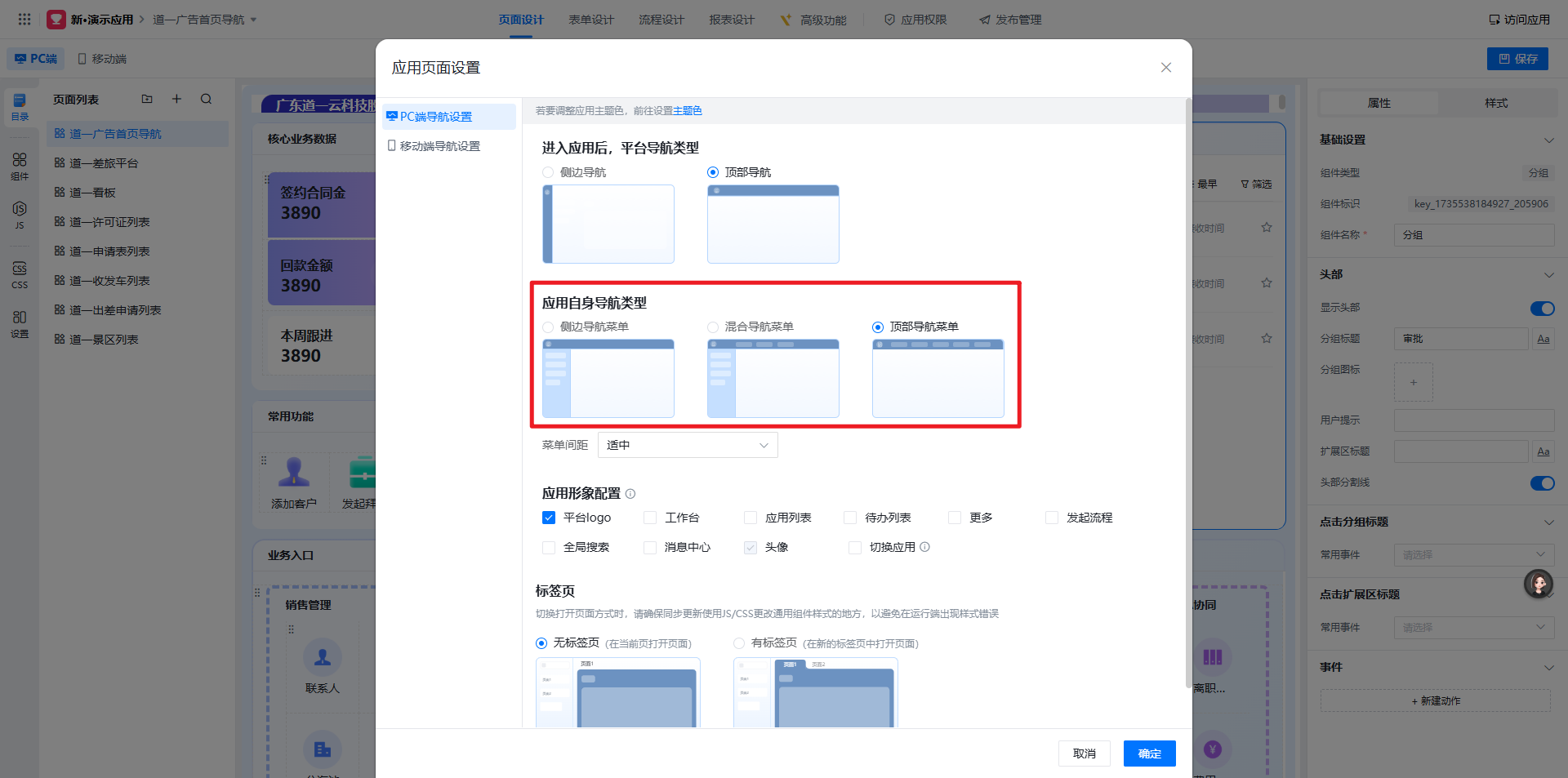Image resolution: width=1568 pixels, height=778 pixels.
Task: Click the 确定 button
Action: coord(1149,754)
